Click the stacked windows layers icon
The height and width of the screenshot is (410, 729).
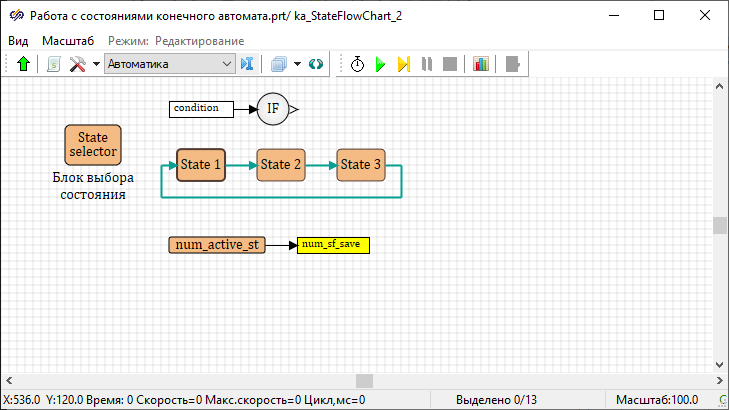click(x=279, y=64)
